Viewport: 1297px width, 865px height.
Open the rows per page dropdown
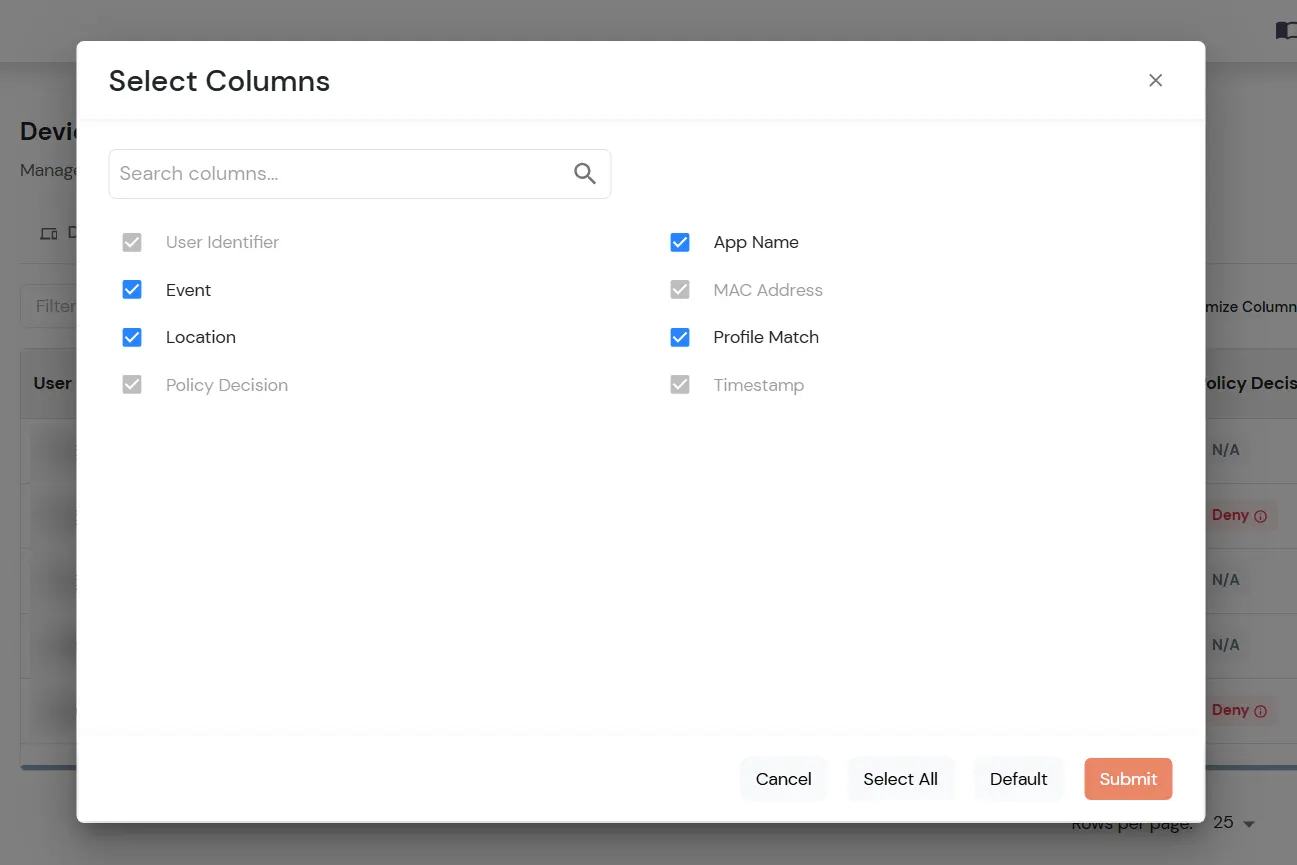(1235, 823)
